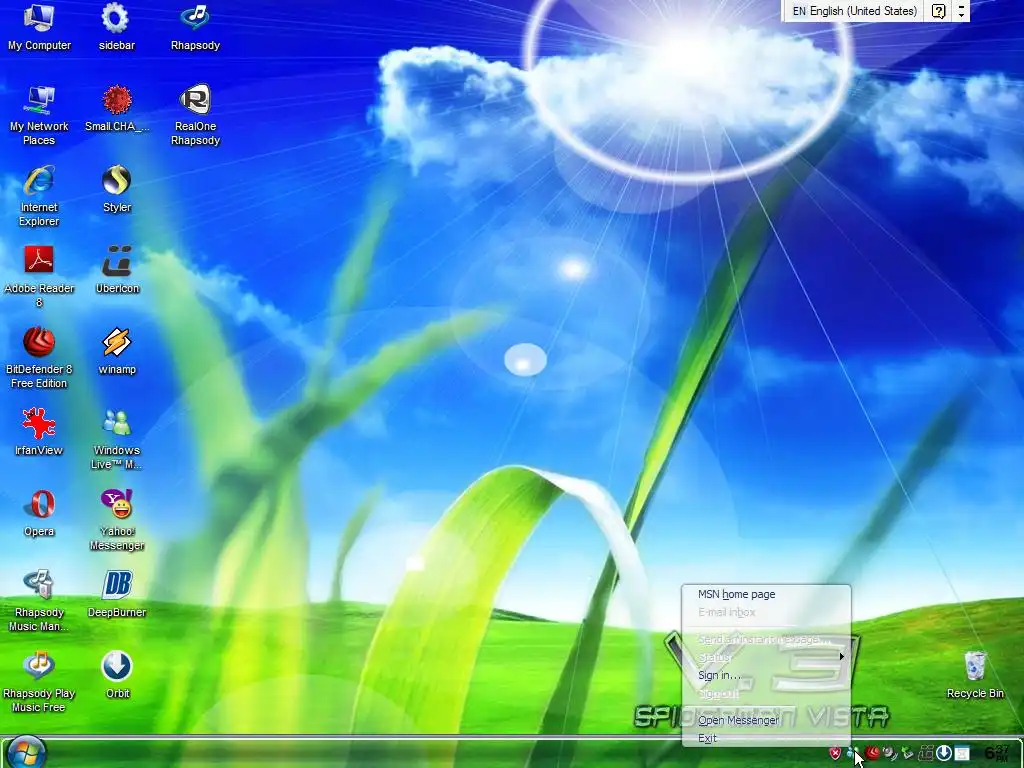The image size is (1024, 768).
Task: Click the white window tray icon
Action: point(961,753)
